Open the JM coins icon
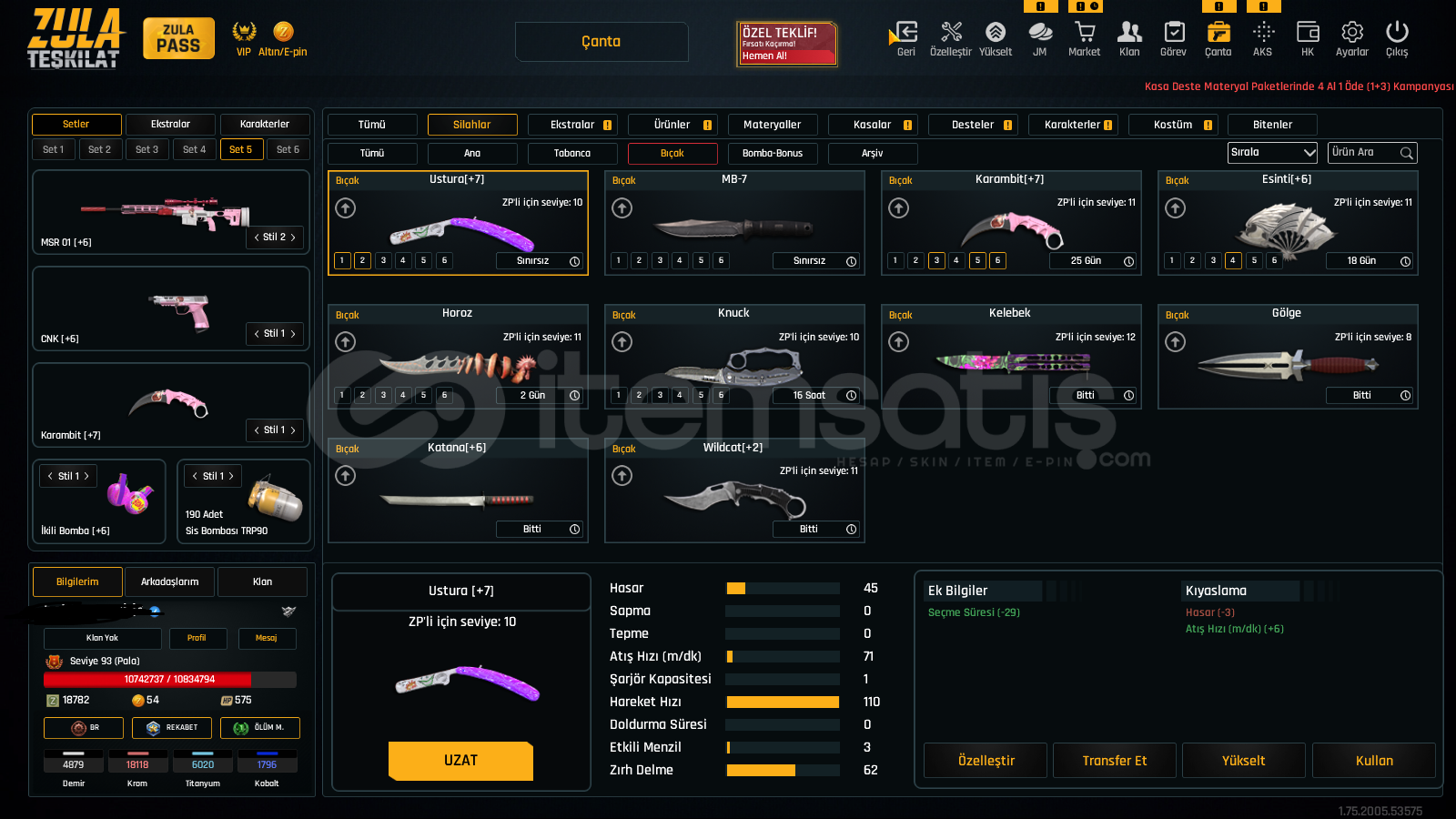The image size is (1456, 819). pos(1040,33)
